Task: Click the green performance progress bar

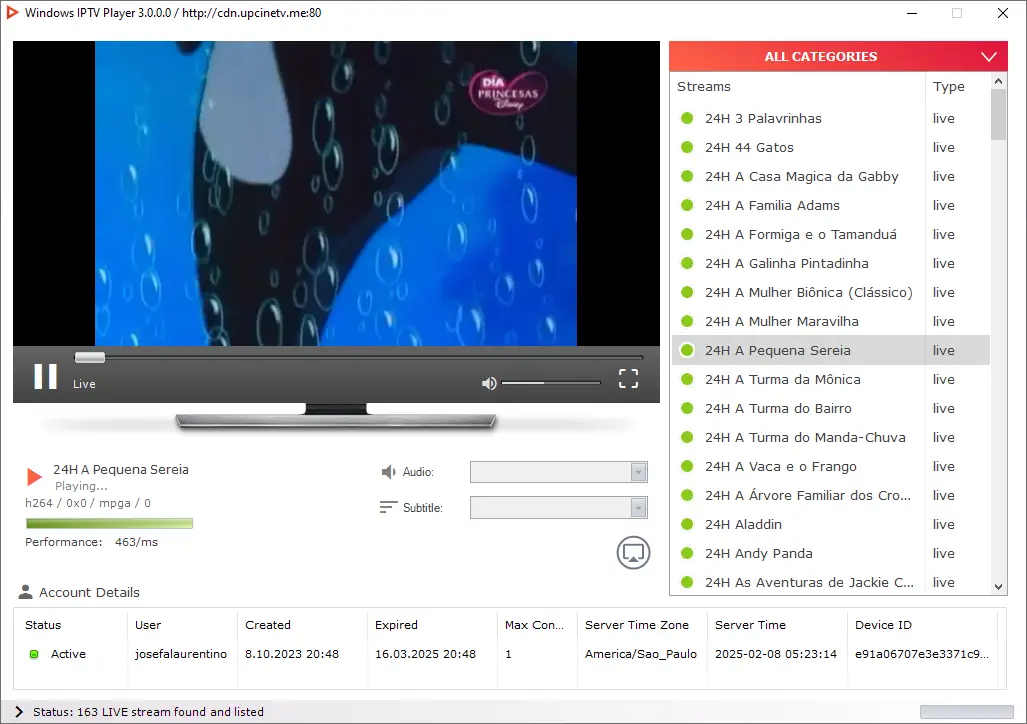Action: click(x=109, y=524)
